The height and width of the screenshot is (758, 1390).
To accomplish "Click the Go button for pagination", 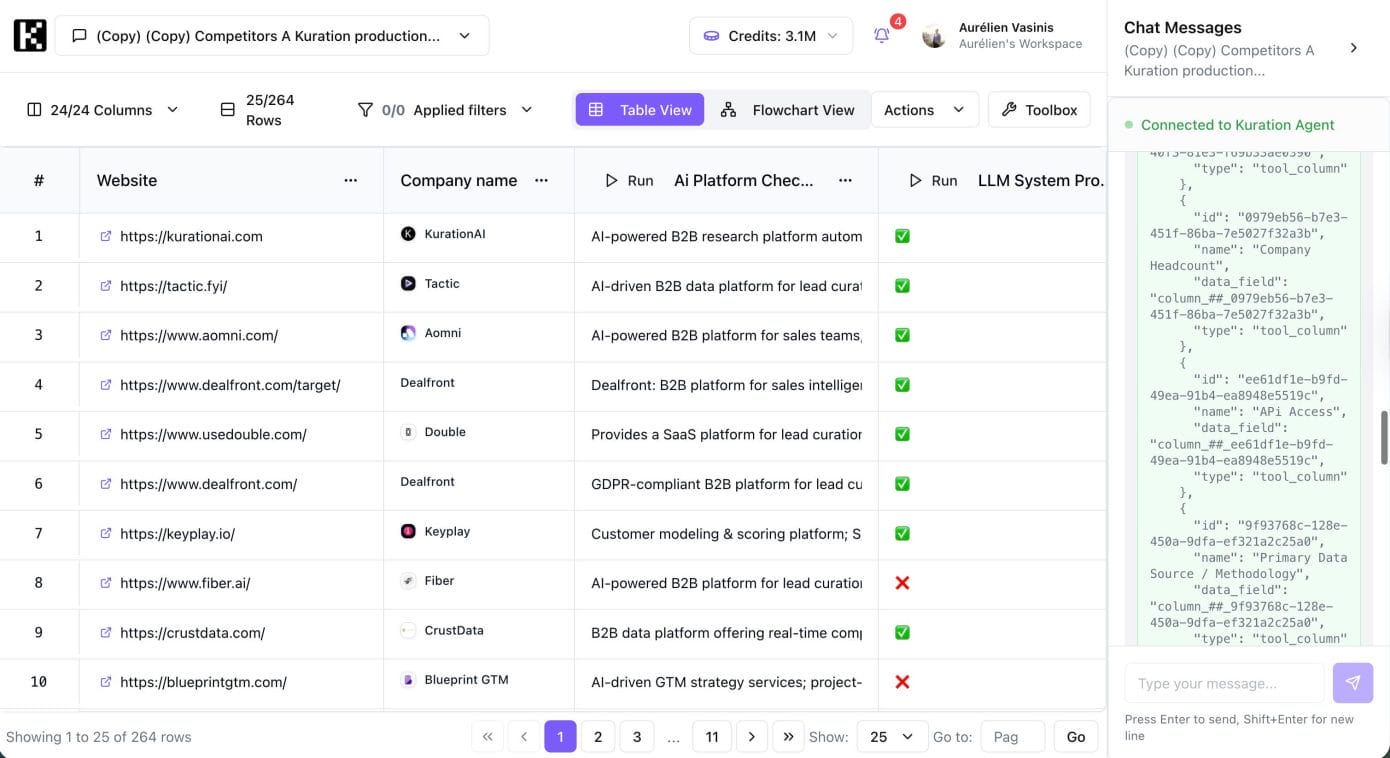I will click(1076, 737).
